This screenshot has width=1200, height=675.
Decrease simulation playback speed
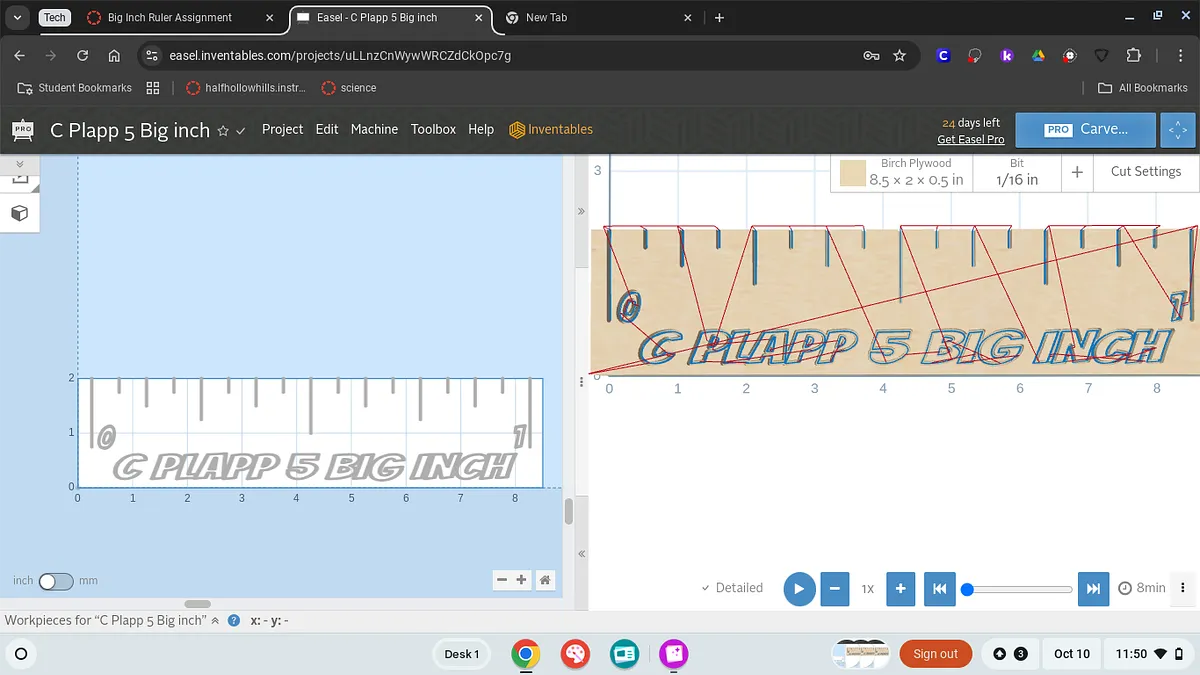pos(834,589)
